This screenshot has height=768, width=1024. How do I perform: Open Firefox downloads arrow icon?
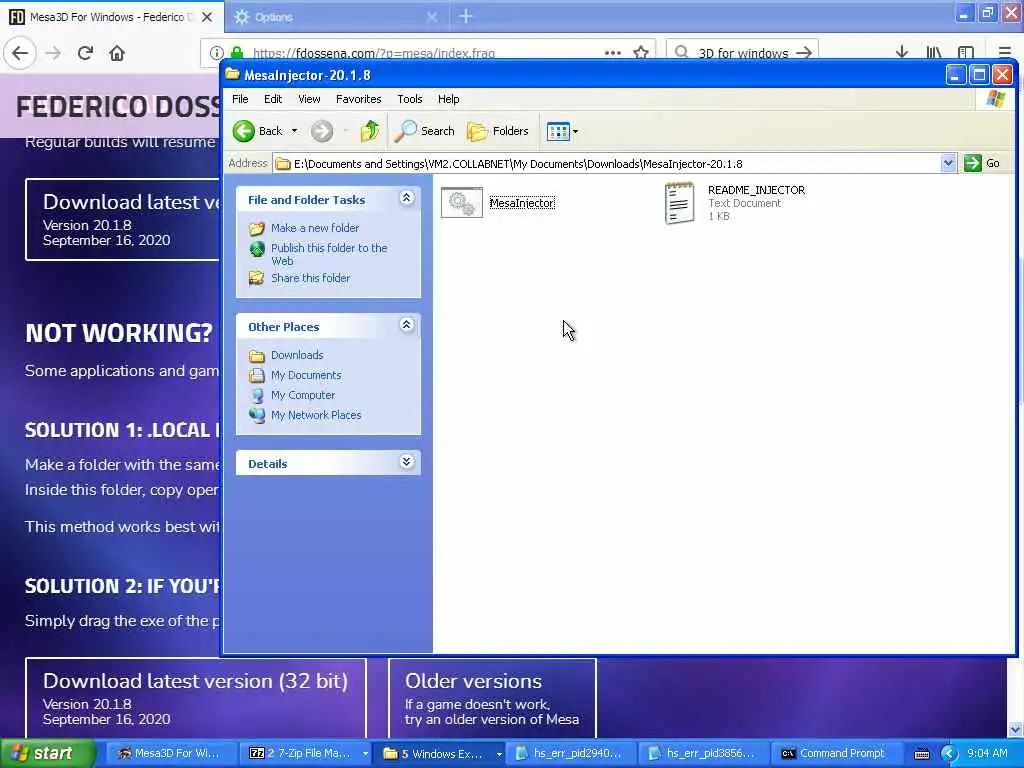pos(901,52)
